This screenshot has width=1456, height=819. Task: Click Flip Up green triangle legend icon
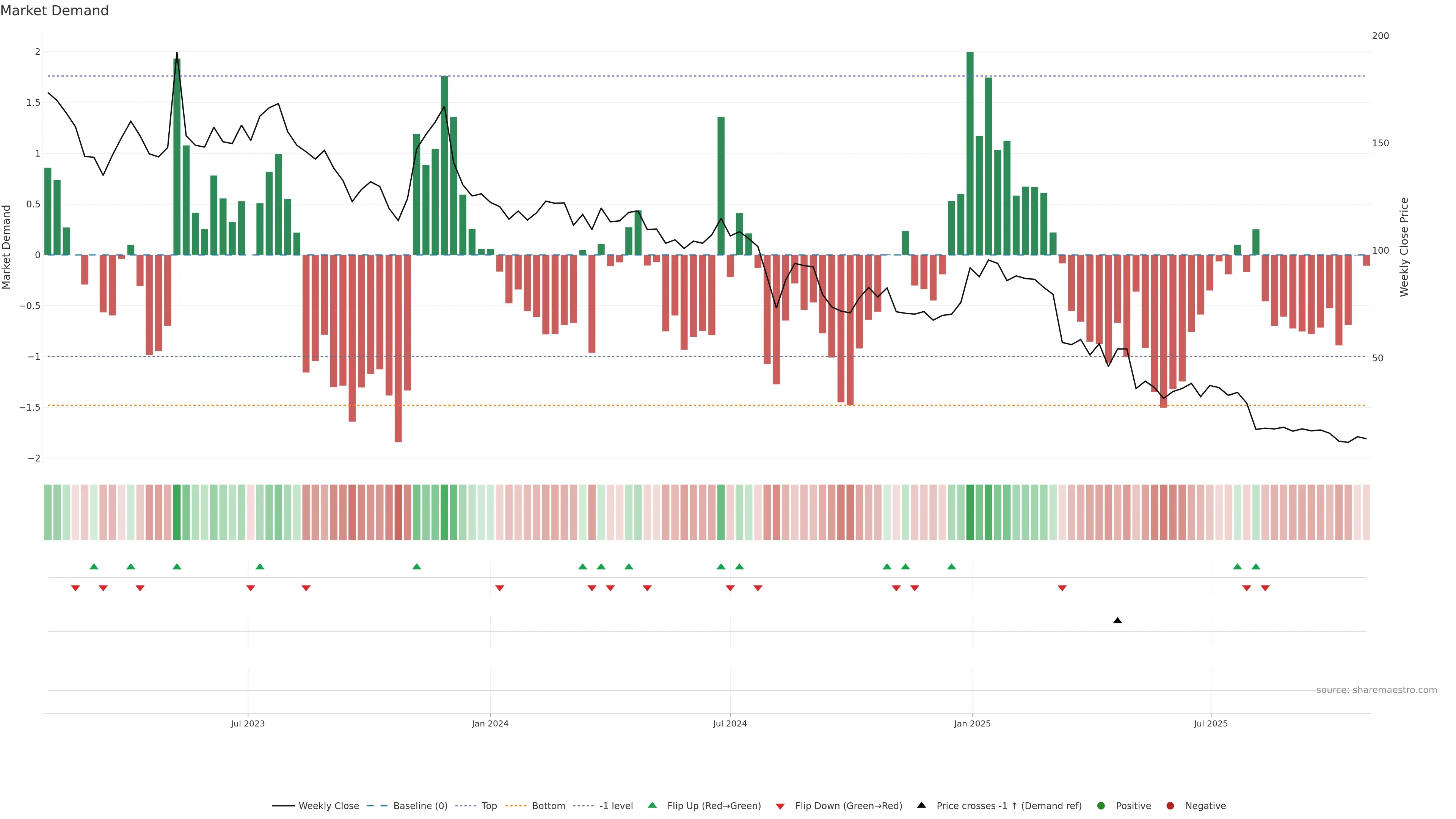(x=652, y=805)
